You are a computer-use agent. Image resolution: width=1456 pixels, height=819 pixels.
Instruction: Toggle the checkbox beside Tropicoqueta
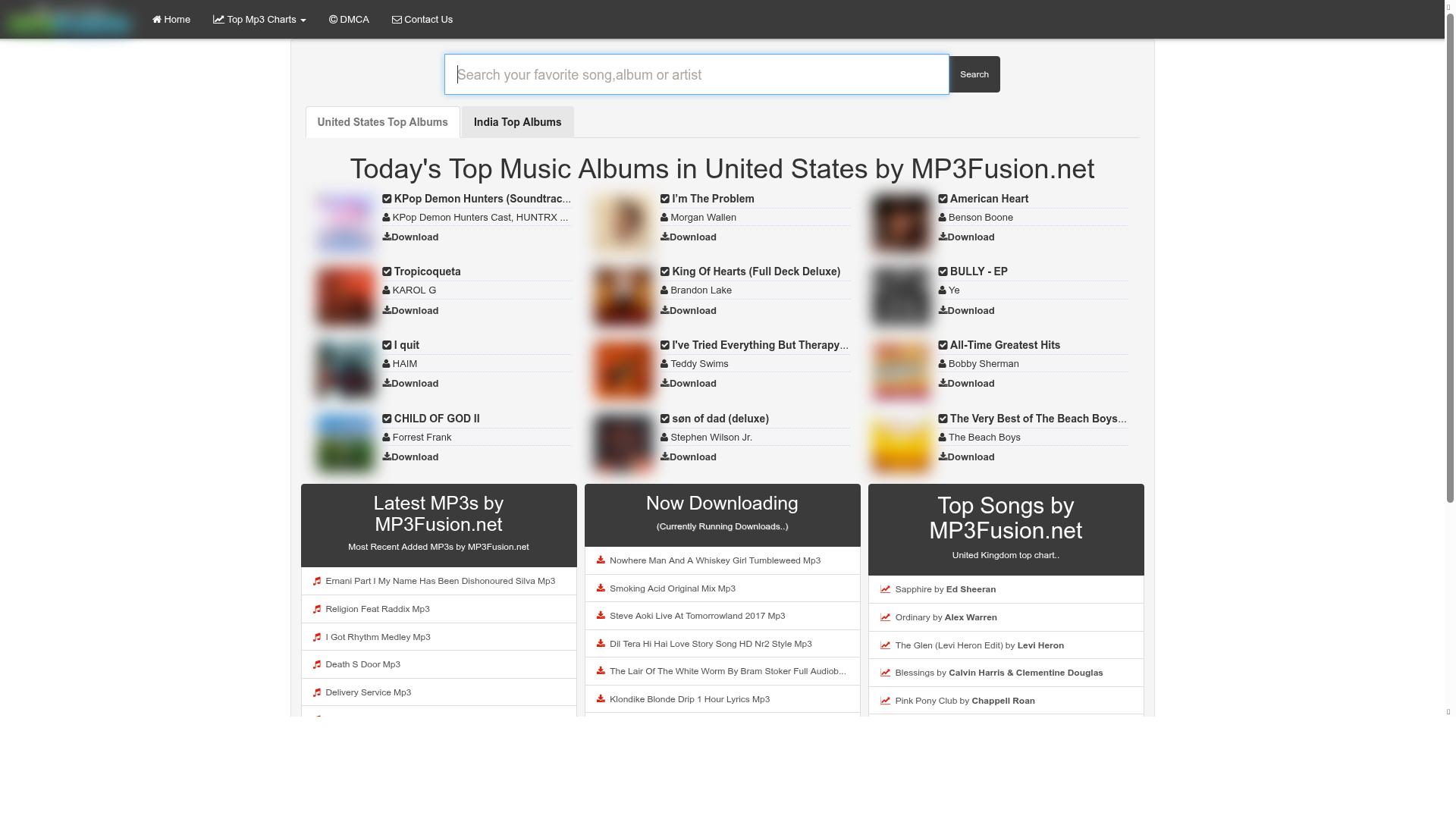click(x=386, y=271)
